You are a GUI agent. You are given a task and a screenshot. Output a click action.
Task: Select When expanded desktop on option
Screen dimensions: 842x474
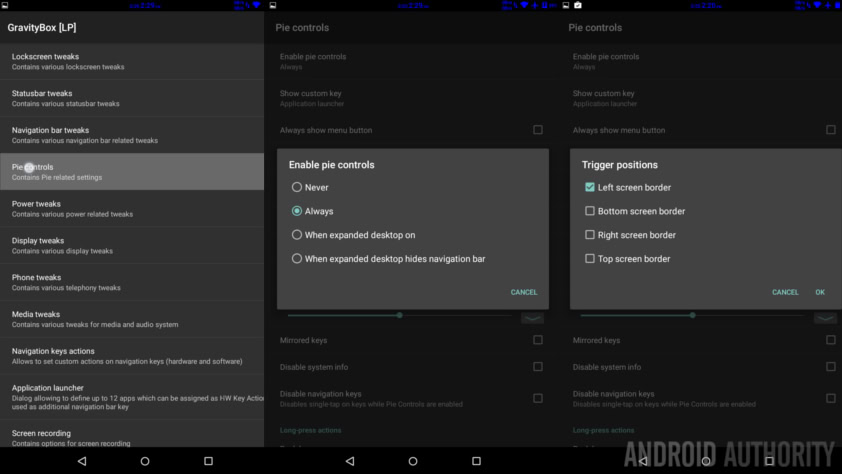pyautogui.click(x=296, y=235)
